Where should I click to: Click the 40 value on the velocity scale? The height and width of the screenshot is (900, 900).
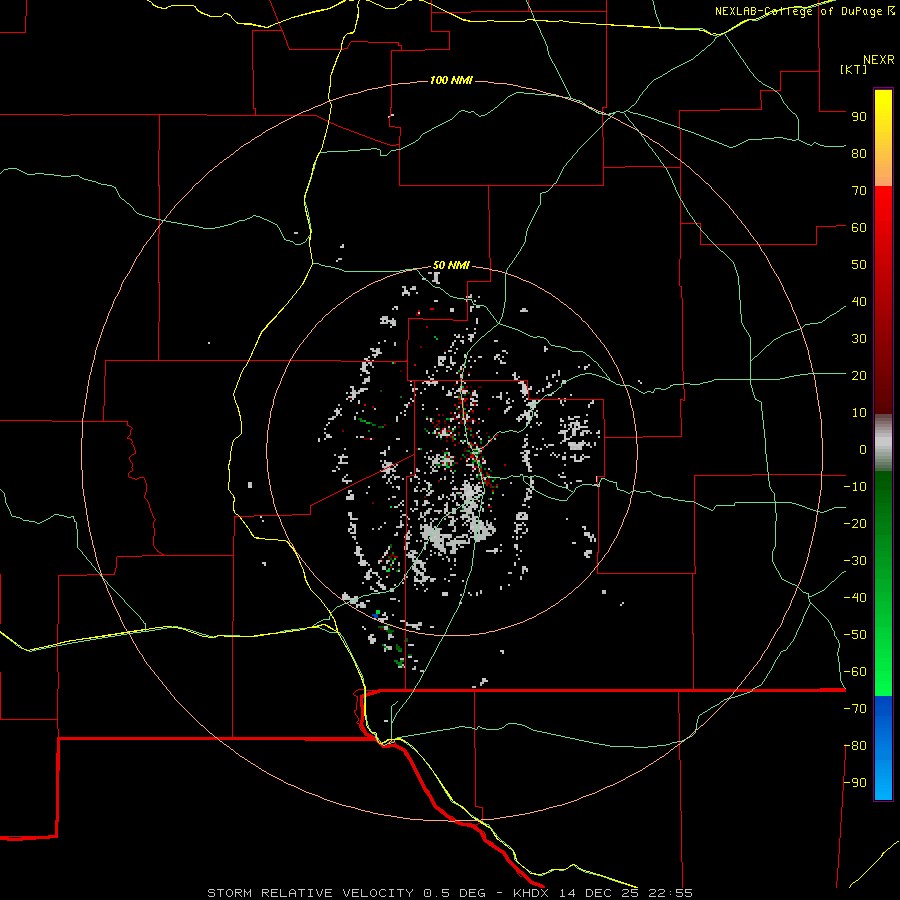click(859, 301)
